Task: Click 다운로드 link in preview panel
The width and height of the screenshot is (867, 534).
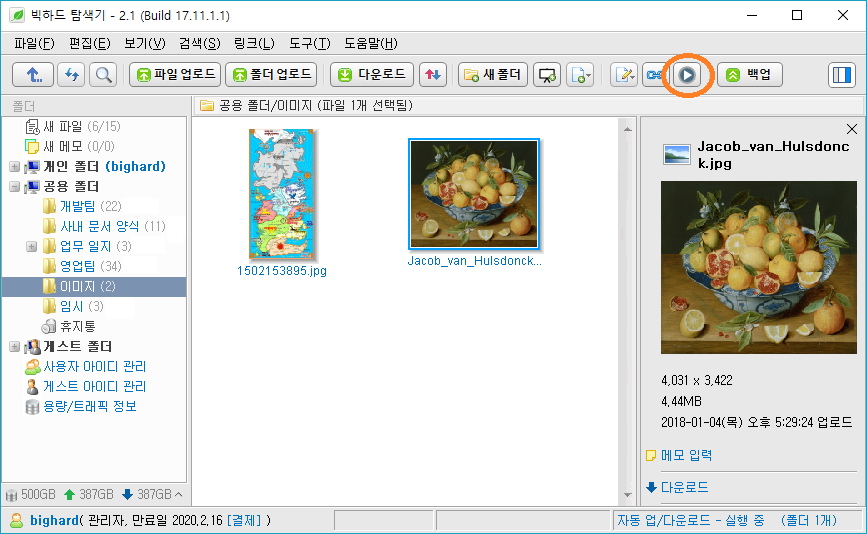Action: click(685, 487)
